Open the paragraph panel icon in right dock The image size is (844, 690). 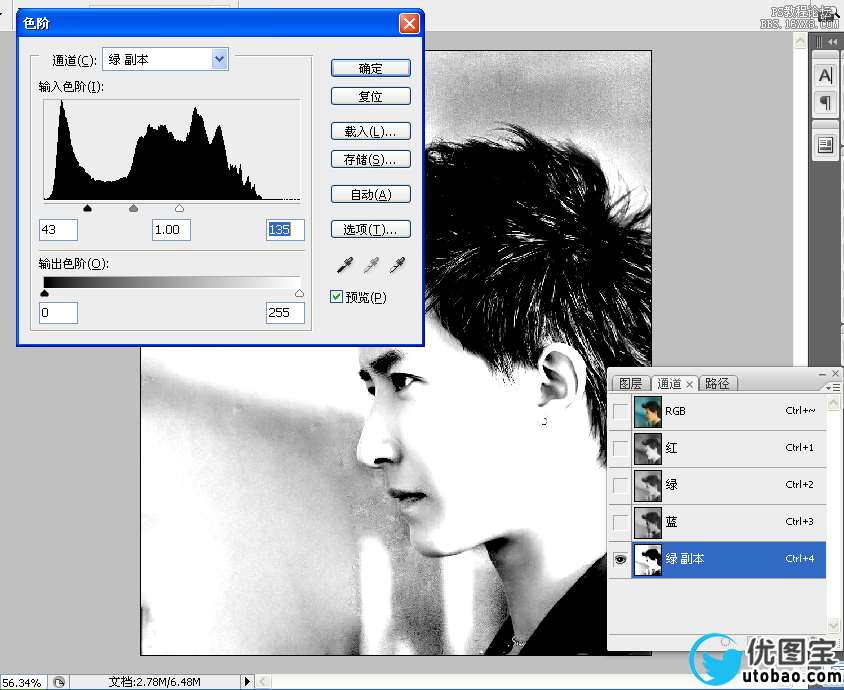(x=825, y=102)
